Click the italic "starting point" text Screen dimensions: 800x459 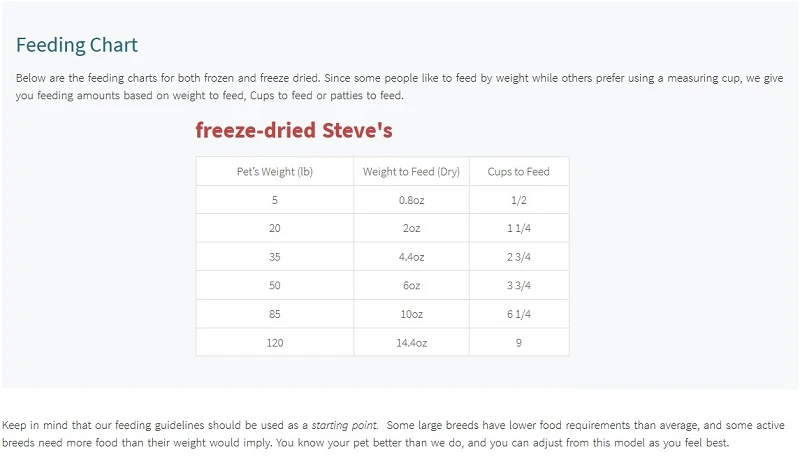pos(345,426)
